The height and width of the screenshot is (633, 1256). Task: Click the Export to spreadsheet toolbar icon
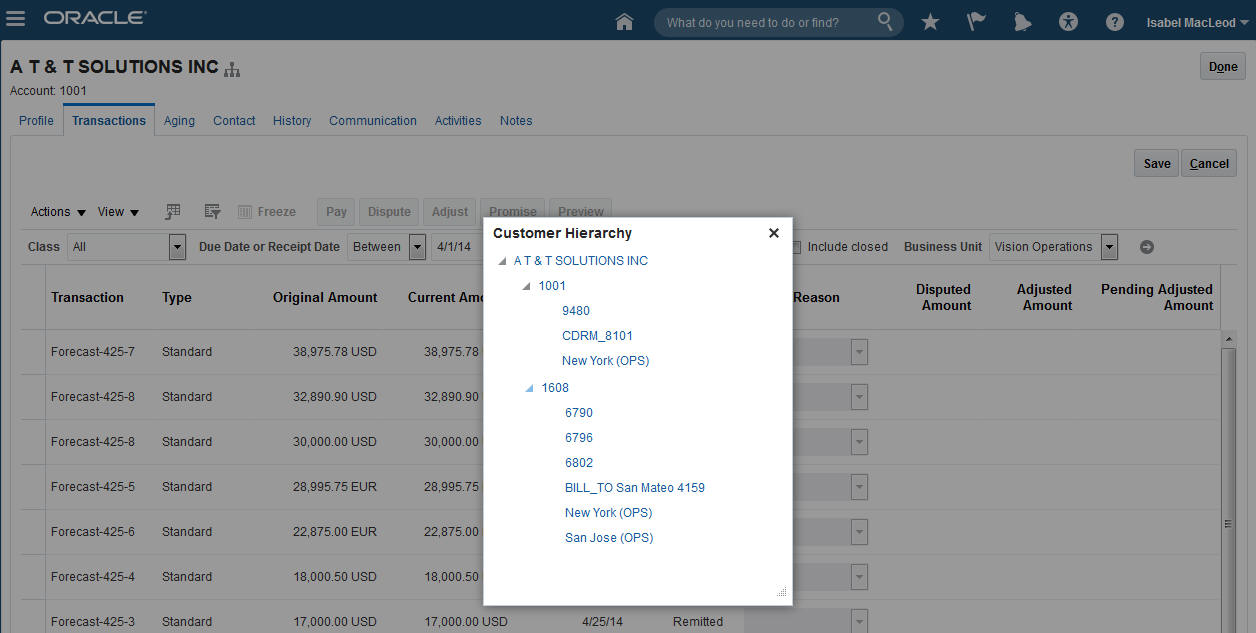(x=173, y=211)
